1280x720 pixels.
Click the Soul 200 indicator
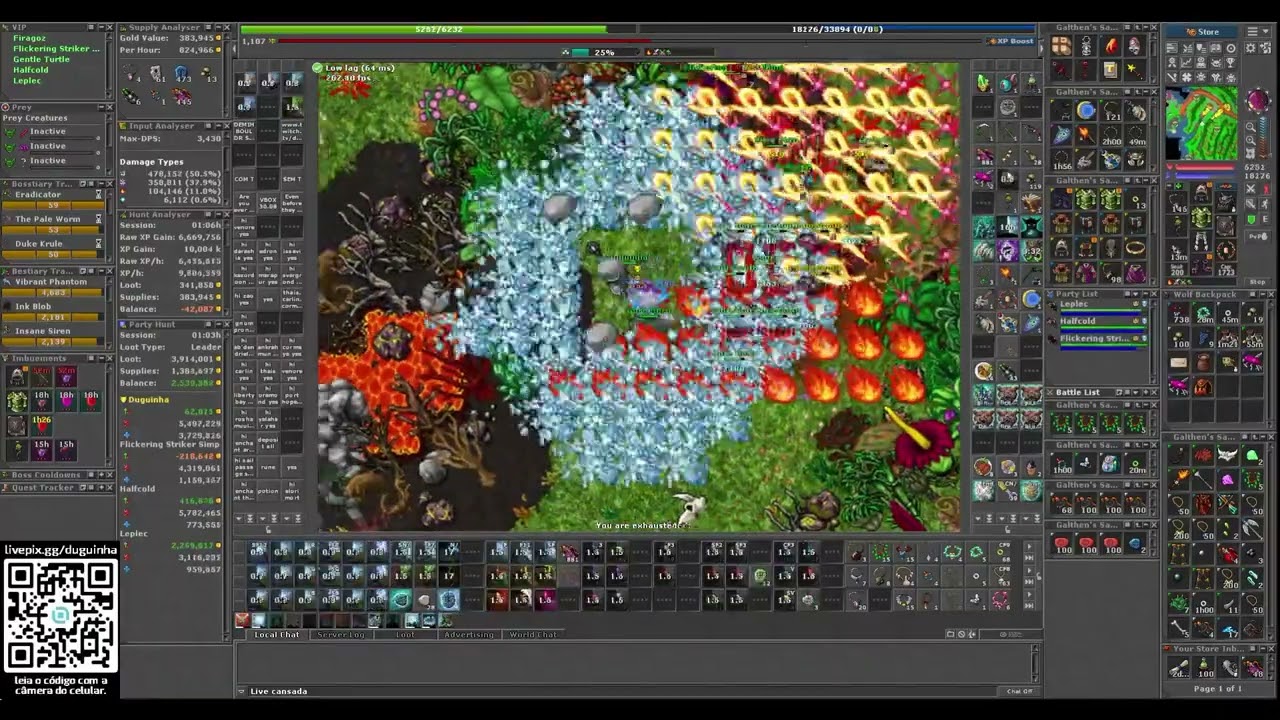pos(1177,269)
